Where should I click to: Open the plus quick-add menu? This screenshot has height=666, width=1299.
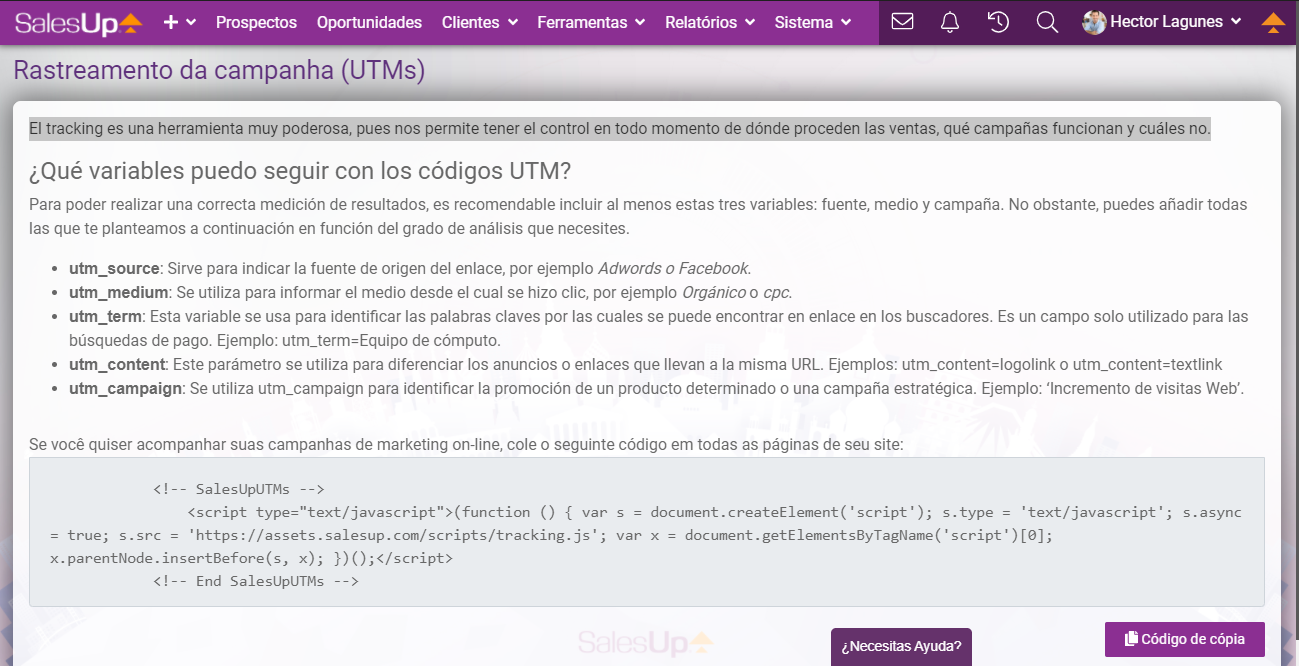click(179, 22)
